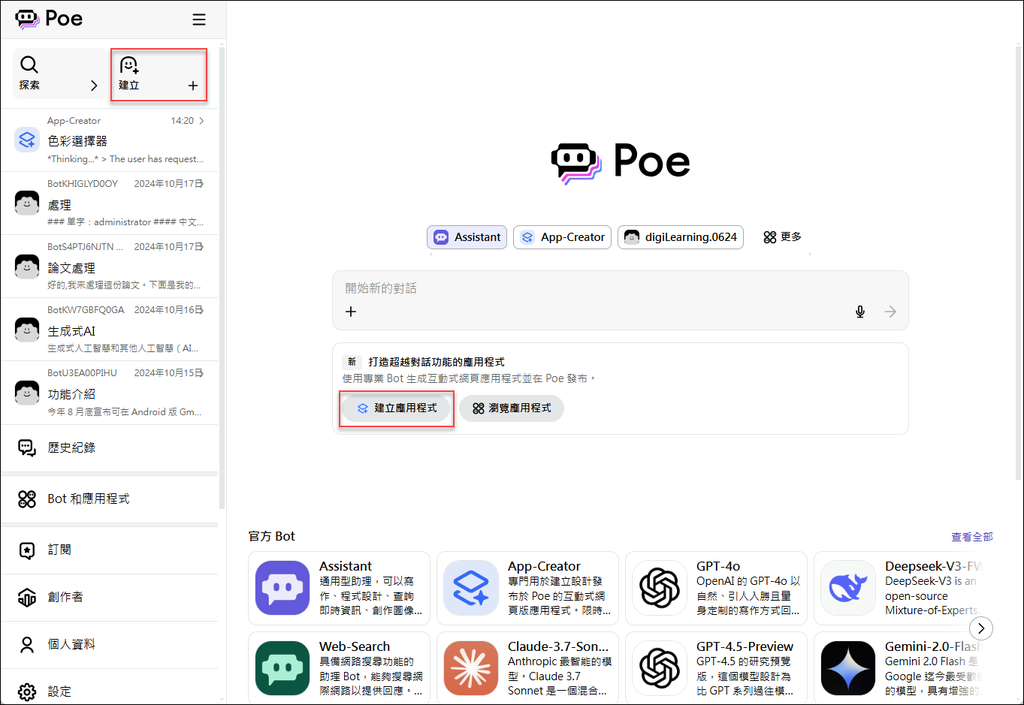Click the gear icon beside 設定
The width and height of the screenshot is (1024, 705).
point(27,691)
